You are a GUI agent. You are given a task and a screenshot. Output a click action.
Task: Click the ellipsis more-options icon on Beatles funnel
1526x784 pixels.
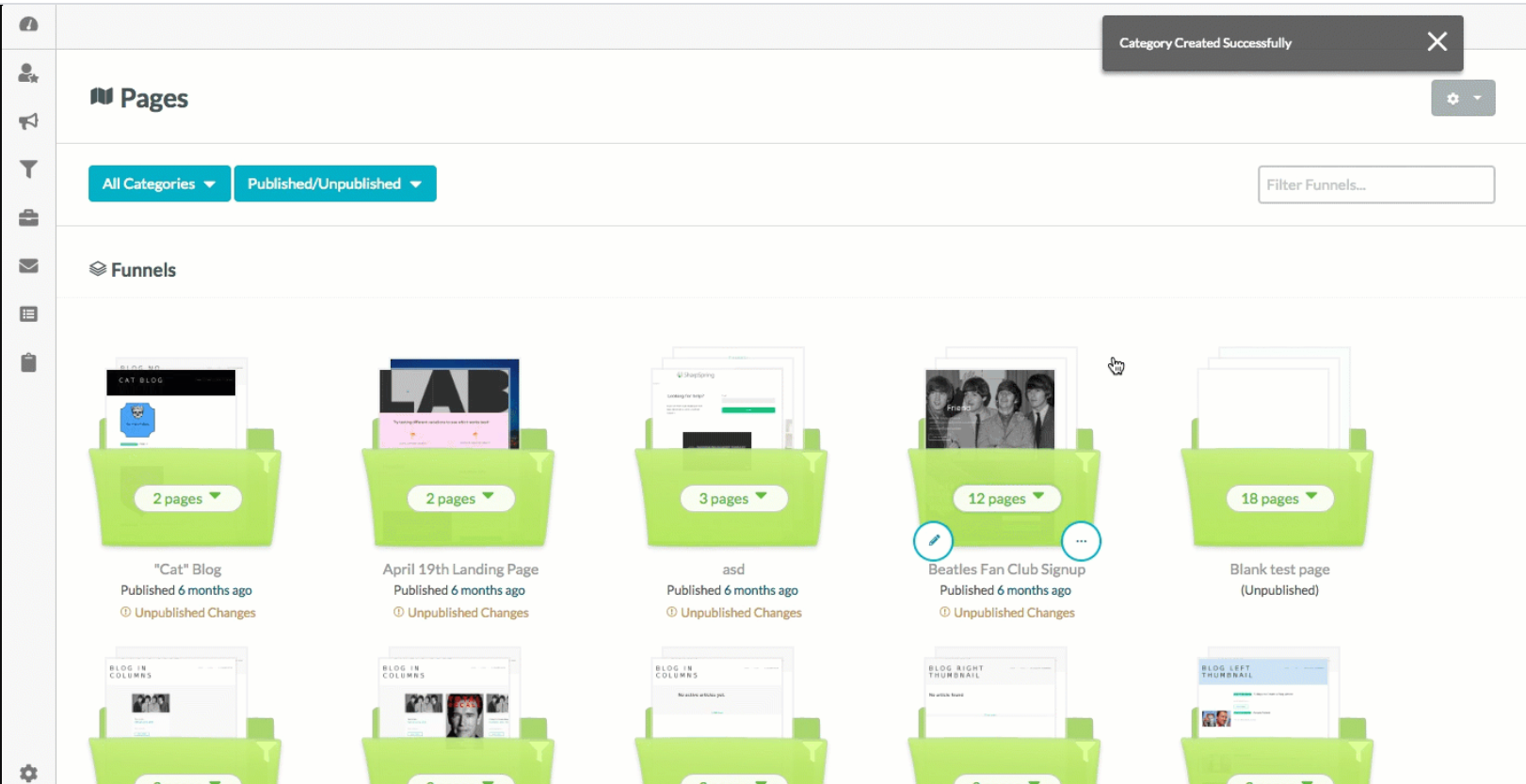(x=1081, y=541)
